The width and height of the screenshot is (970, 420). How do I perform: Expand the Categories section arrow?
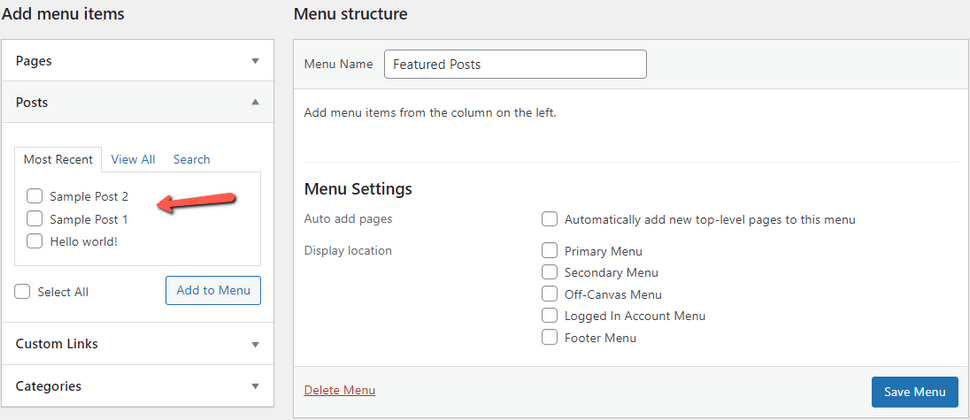point(255,387)
